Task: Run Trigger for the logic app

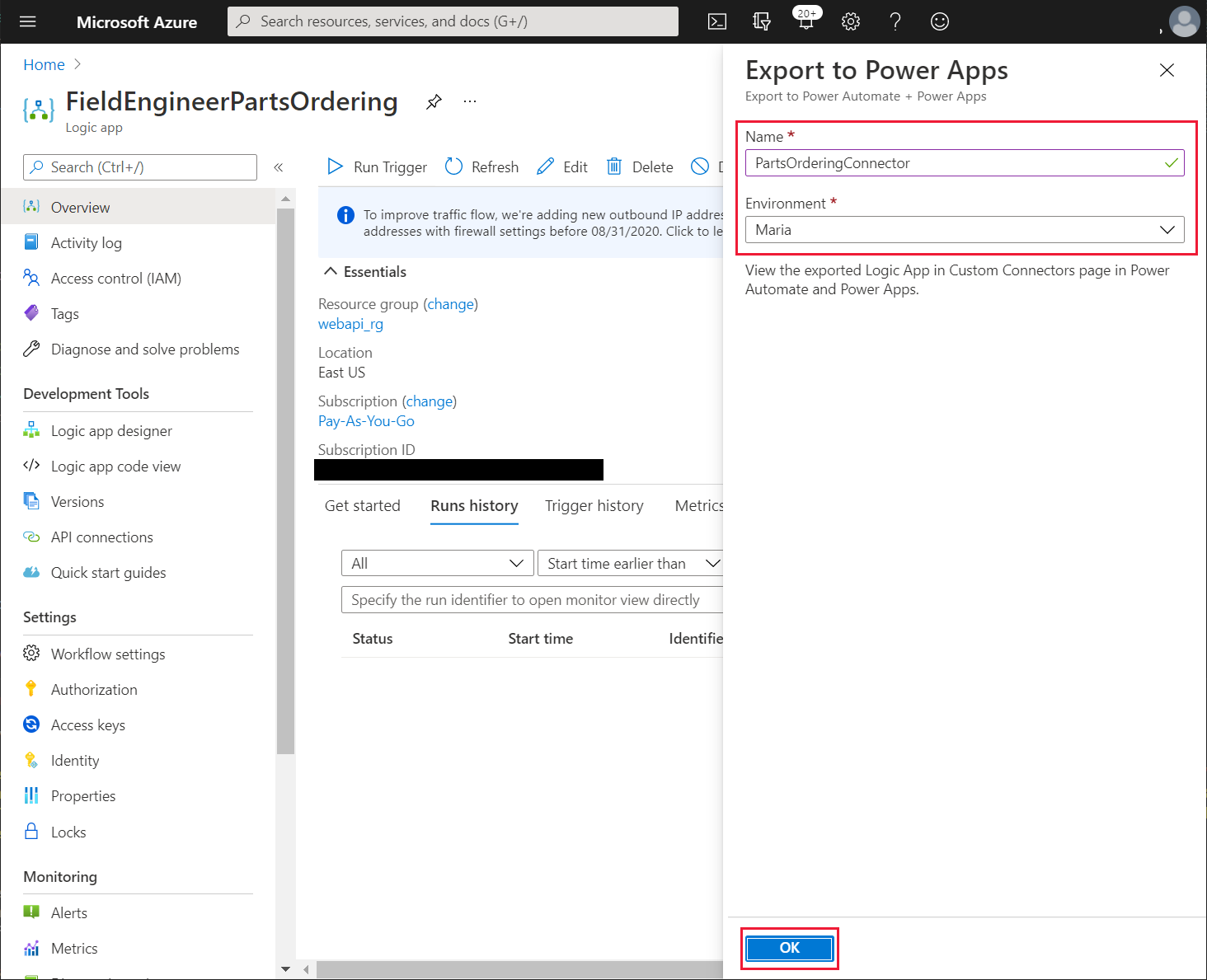Action: pos(377,166)
